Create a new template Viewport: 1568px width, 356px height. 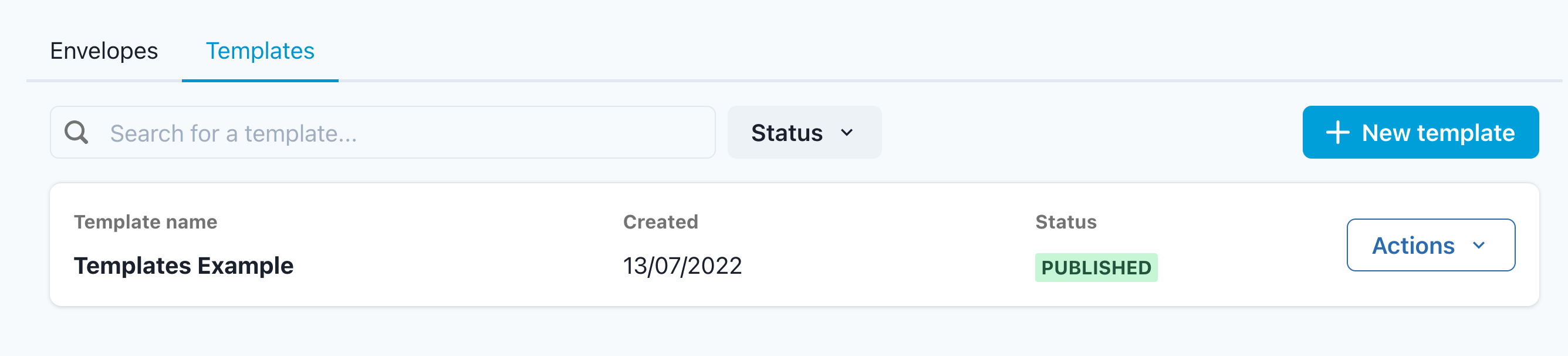(1420, 132)
